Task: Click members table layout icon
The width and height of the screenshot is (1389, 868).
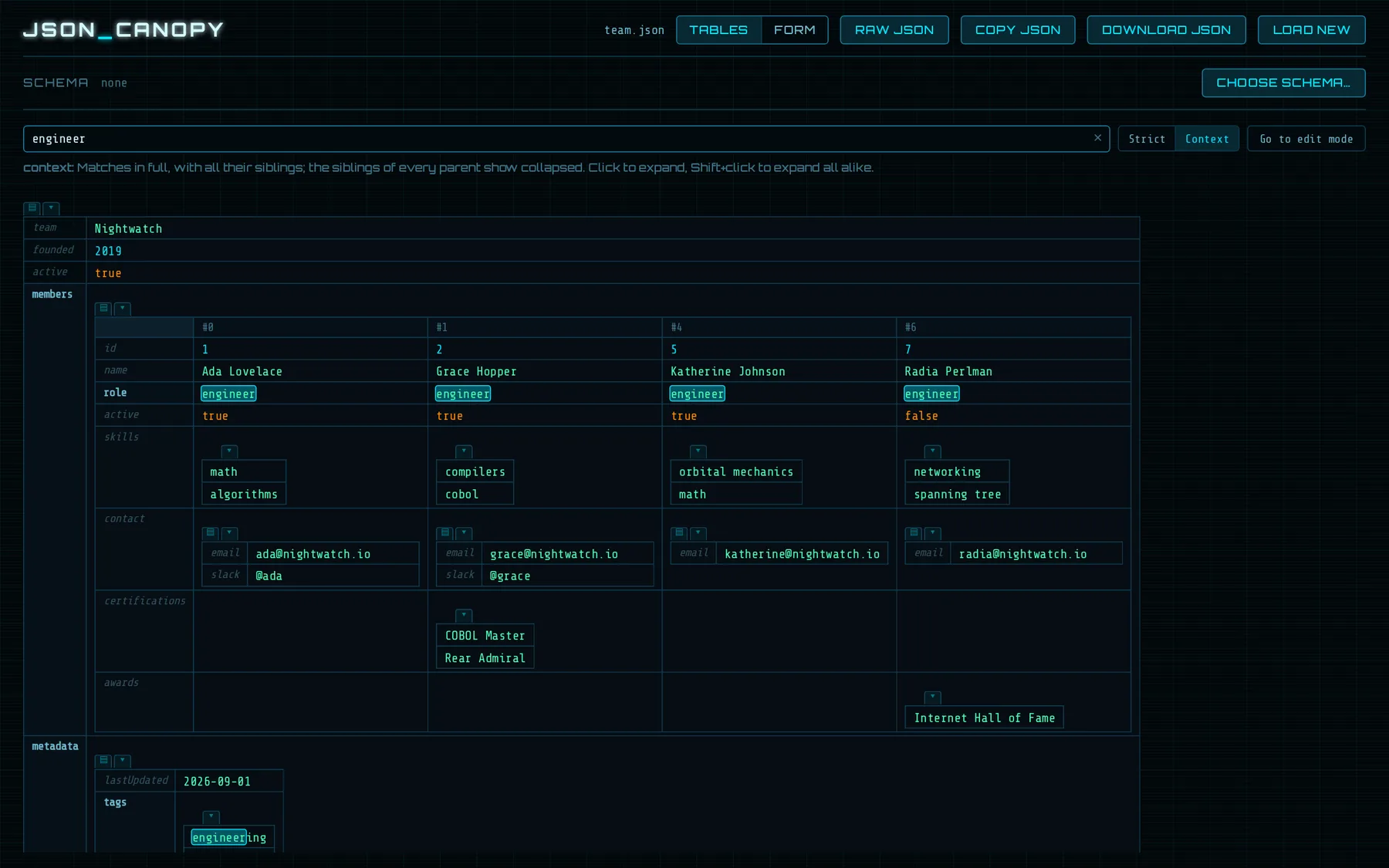Action: (103, 309)
